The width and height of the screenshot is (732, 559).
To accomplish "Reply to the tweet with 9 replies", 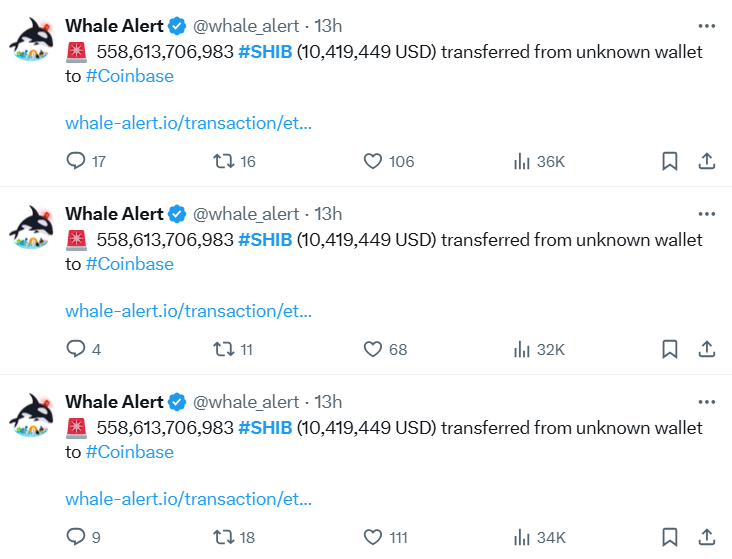I will click(76, 537).
